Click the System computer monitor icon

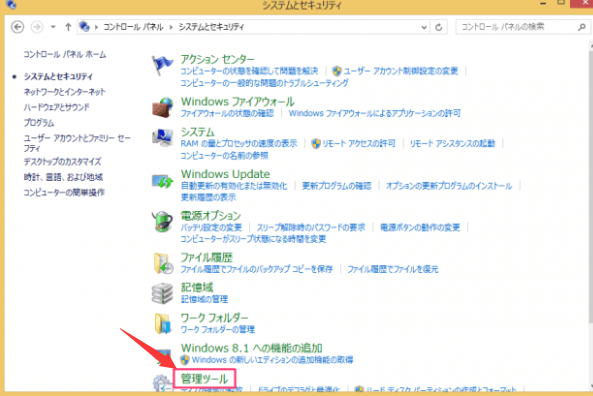pyautogui.click(x=163, y=138)
